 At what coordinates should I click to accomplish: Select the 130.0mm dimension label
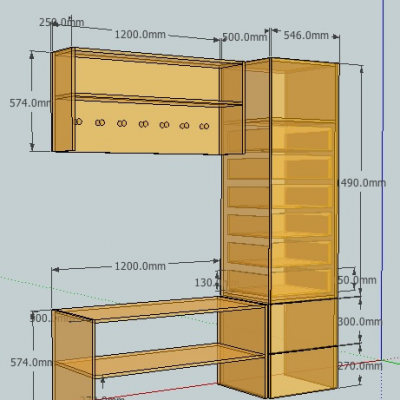(x=217, y=283)
